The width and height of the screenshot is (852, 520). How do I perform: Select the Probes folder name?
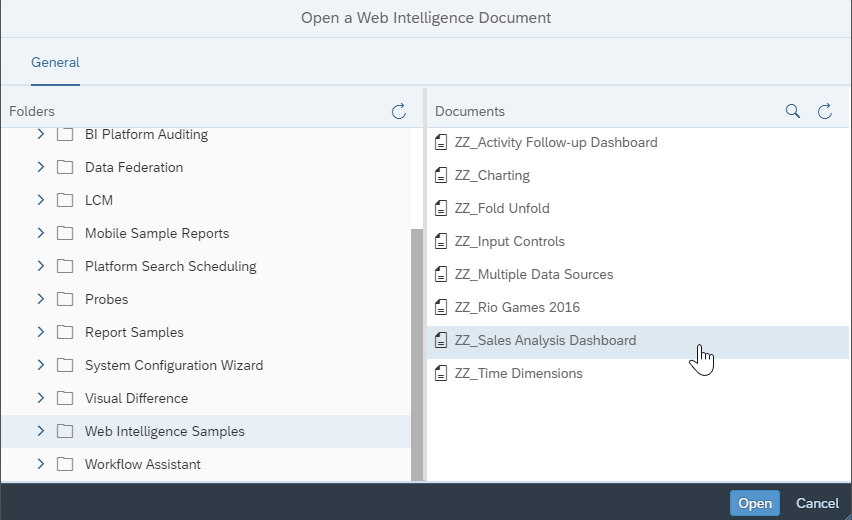[106, 299]
